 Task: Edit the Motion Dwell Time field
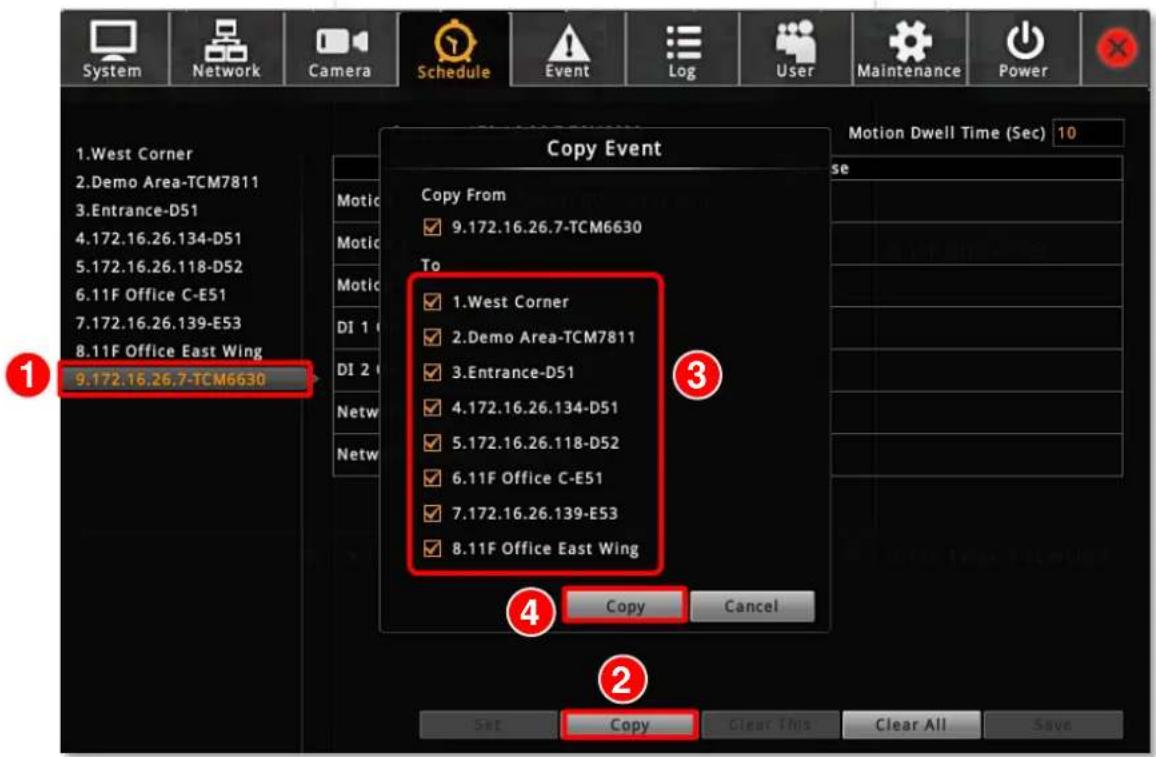[1088, 133]
